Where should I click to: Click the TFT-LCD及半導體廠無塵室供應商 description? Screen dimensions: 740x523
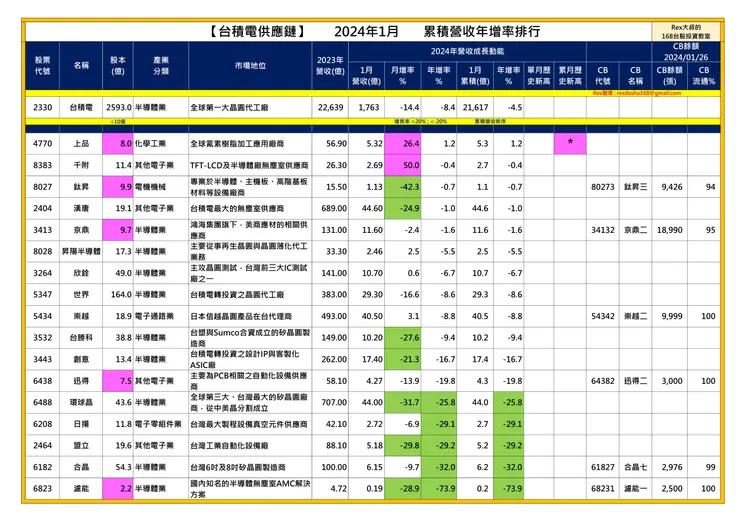pyautogui.click(x=249, y=165)
